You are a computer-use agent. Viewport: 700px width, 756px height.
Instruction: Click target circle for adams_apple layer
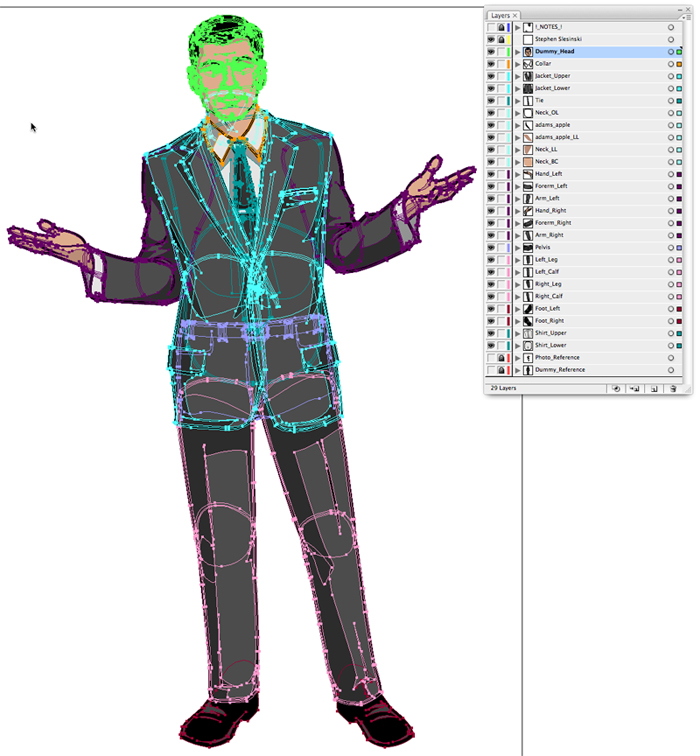tap(671, 125)
